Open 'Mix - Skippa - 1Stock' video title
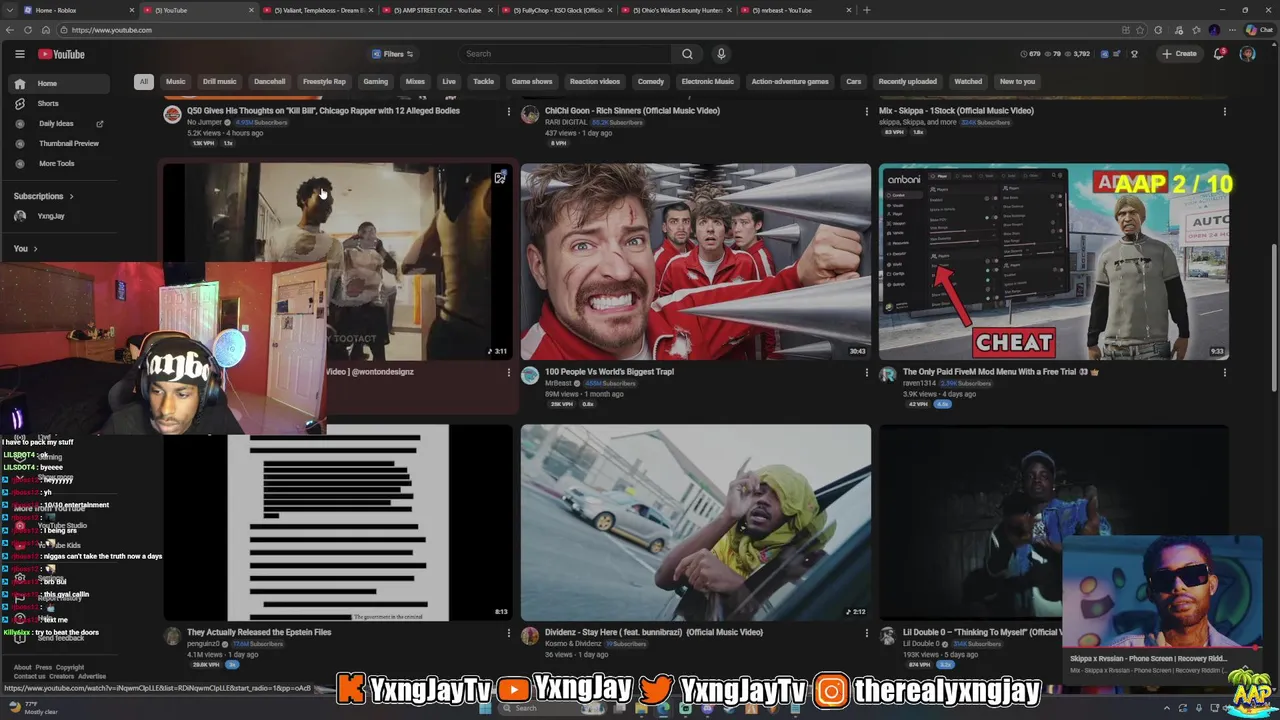 956,111
